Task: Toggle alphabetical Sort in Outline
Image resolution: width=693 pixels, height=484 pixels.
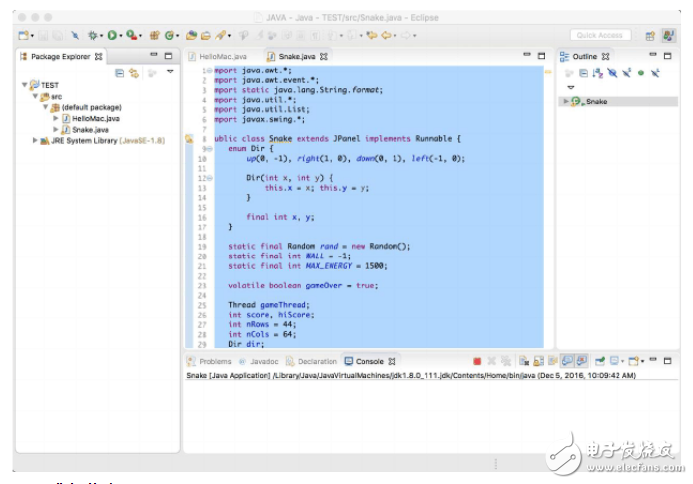Action: point(598,73)
